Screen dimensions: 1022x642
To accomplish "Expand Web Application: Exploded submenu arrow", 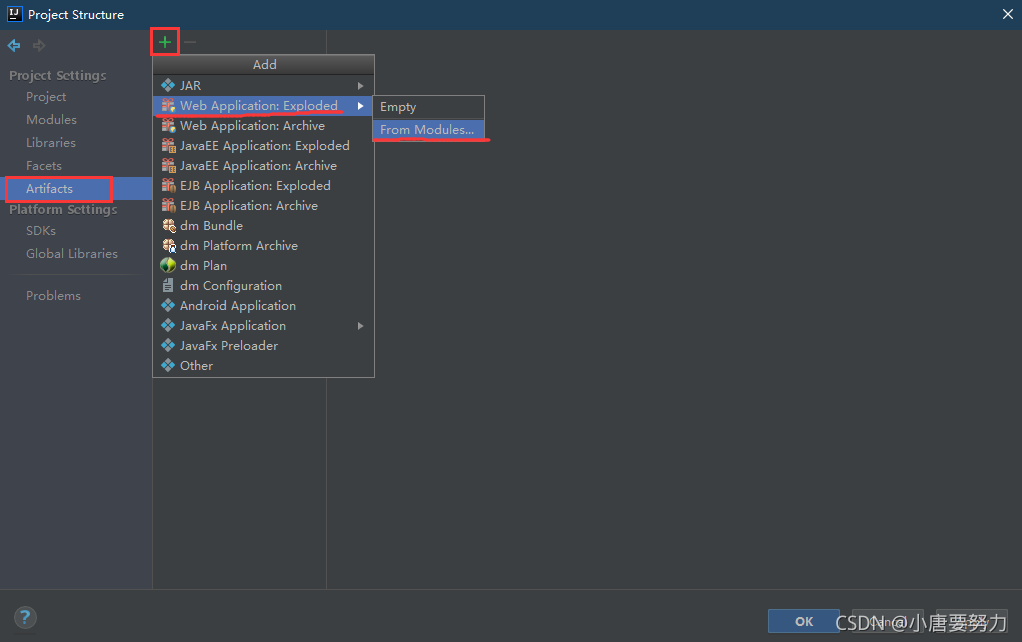I will [360, 106].
